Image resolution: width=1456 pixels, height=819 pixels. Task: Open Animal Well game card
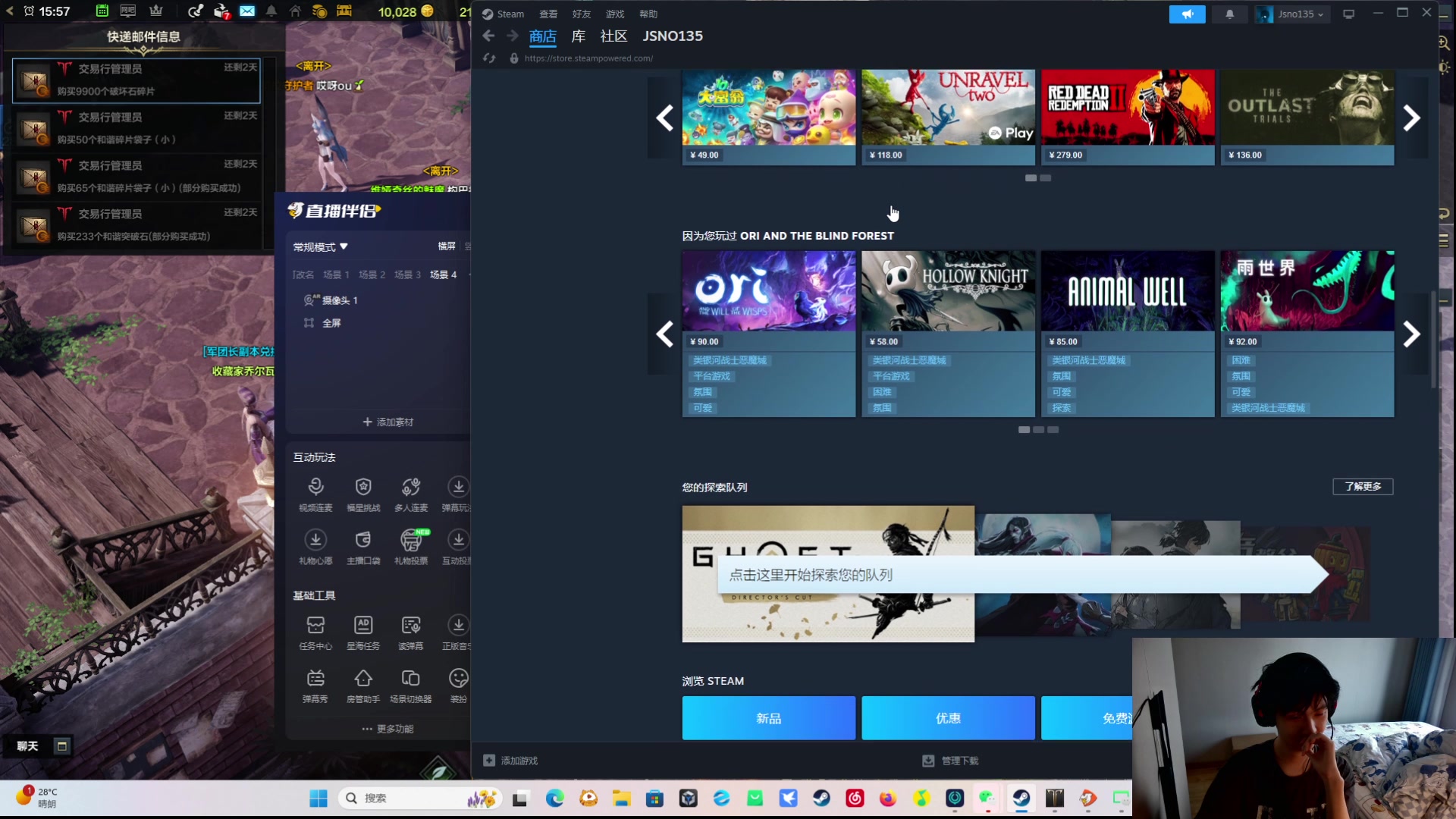coord(1128,334)
